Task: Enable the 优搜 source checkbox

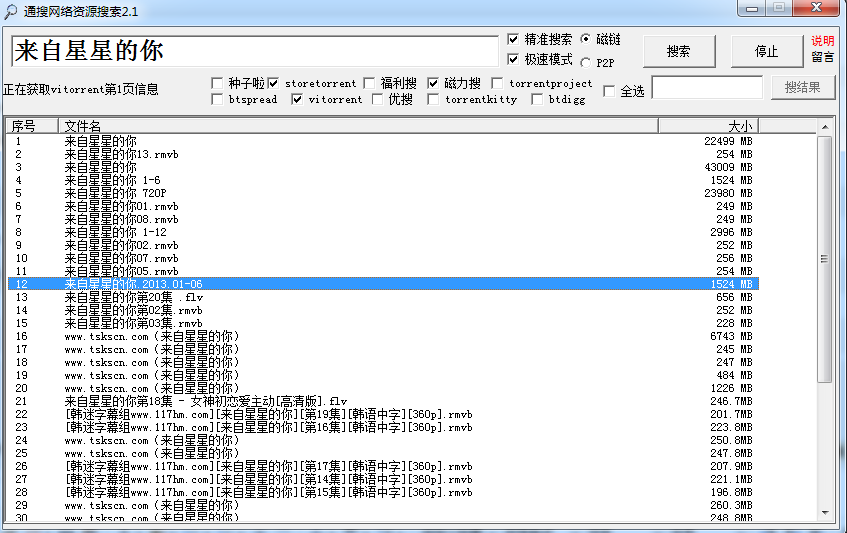Action: pos(378,99)
